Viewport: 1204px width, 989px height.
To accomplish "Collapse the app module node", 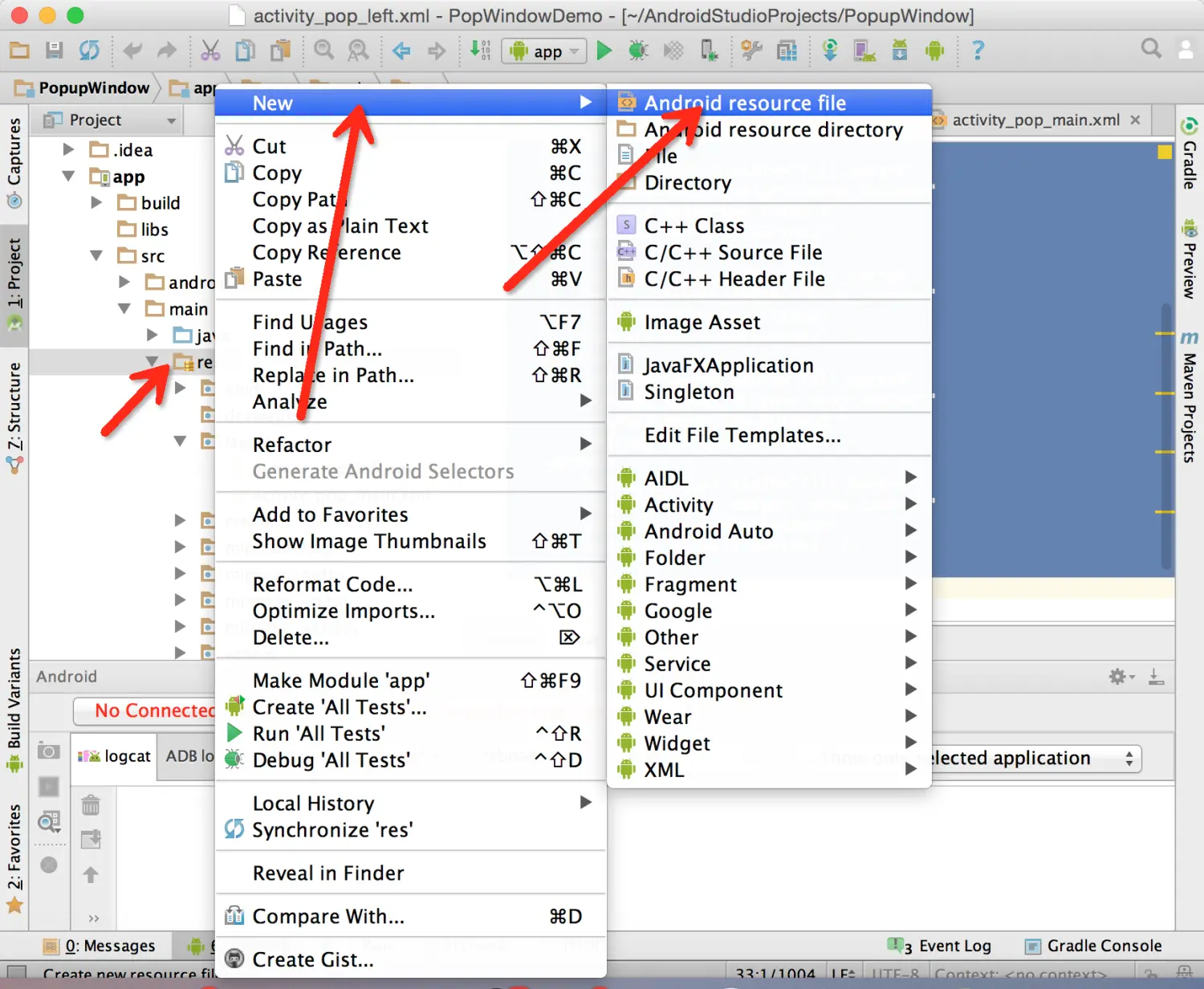I will pos(69,177).
